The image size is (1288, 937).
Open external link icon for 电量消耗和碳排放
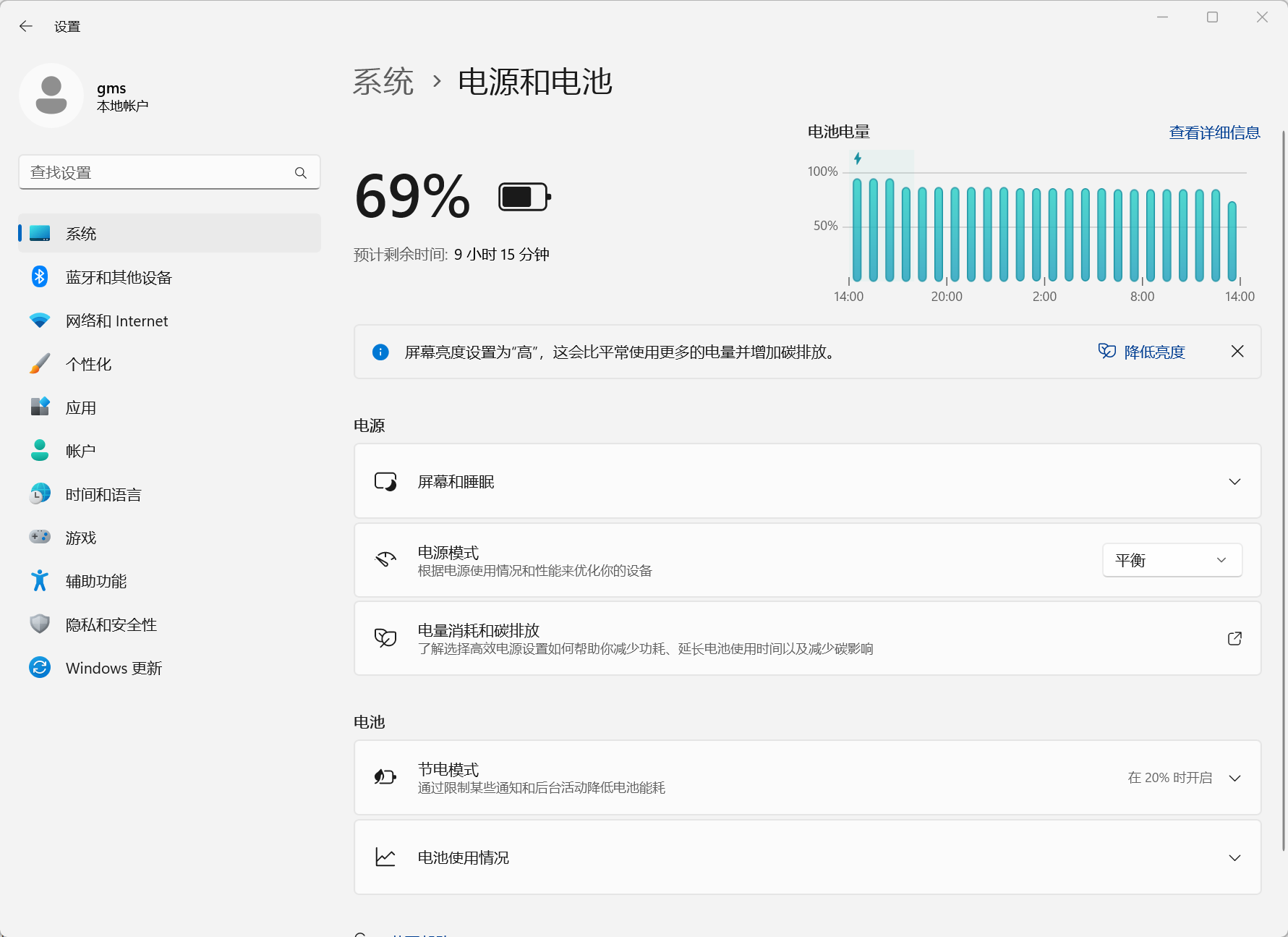(x=1234, y=638)
